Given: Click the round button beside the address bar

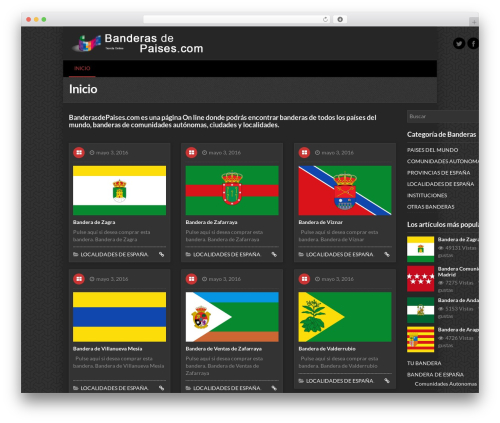Looking at the screenshot, I should coord(340,20).
